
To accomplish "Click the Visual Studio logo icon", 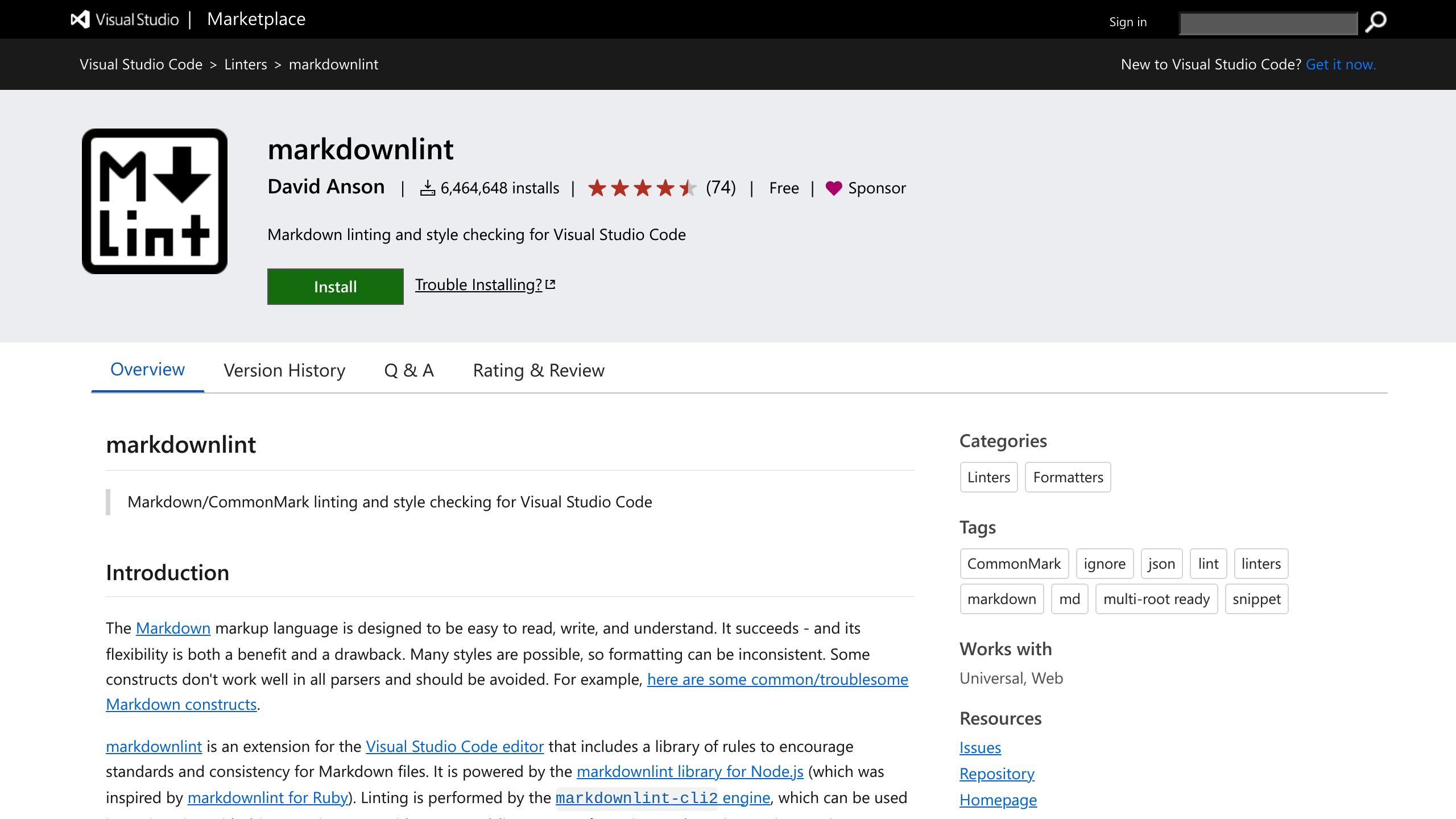I will click(x=80, y=19).
